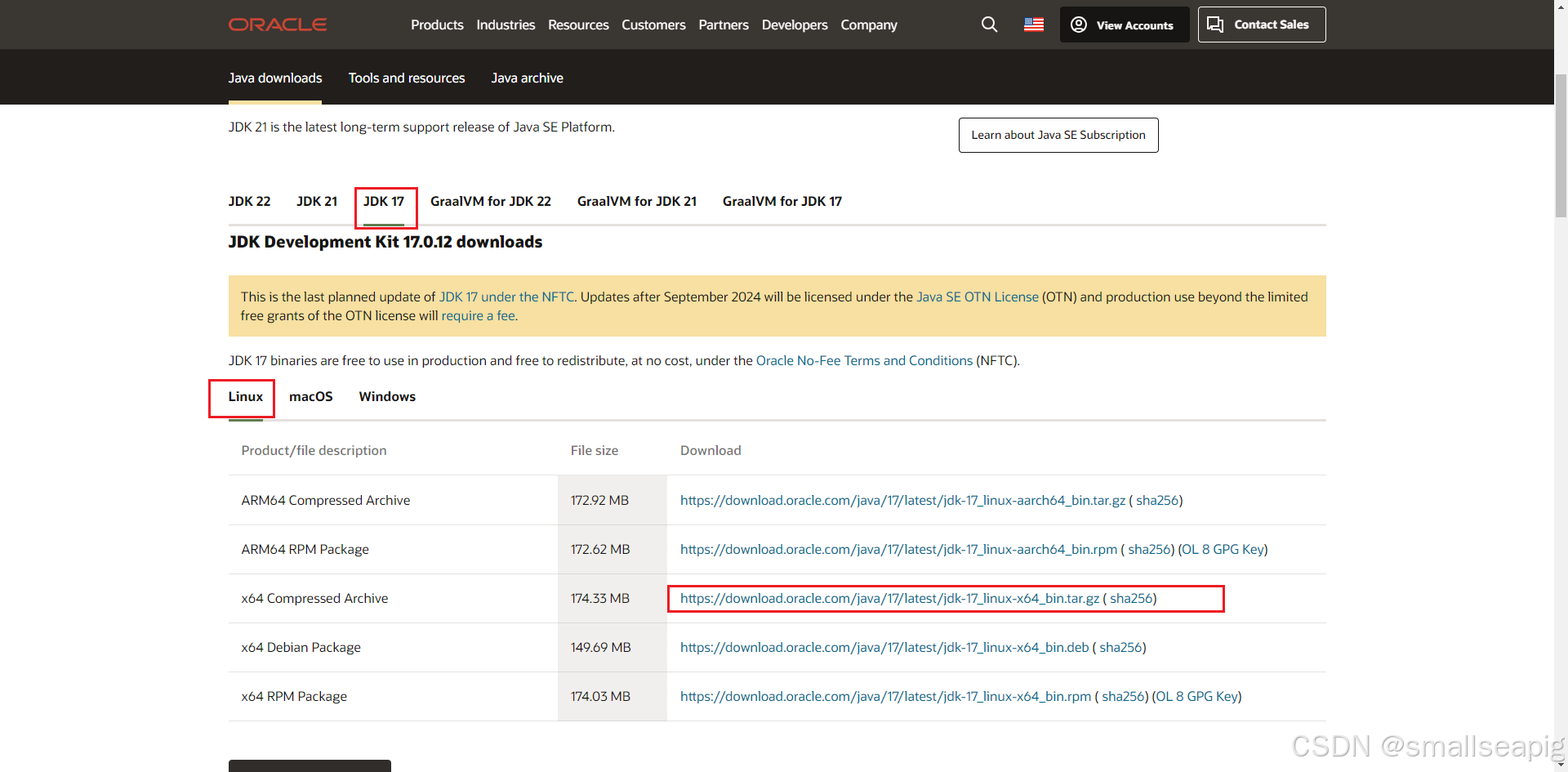Open the Company menu
The image size is (1568, 772).
tap(869, 25)
